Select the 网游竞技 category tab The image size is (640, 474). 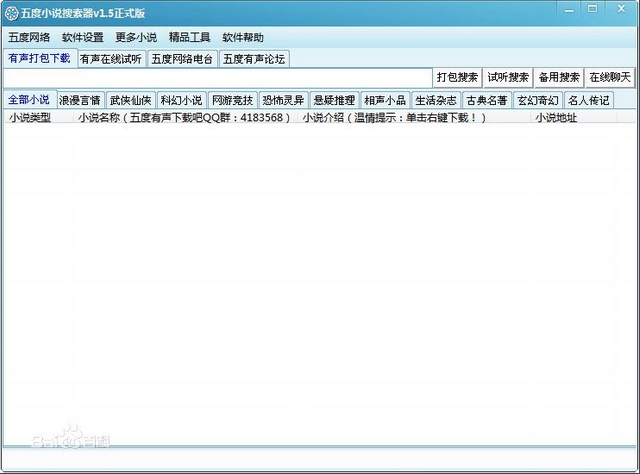(233, 100)
